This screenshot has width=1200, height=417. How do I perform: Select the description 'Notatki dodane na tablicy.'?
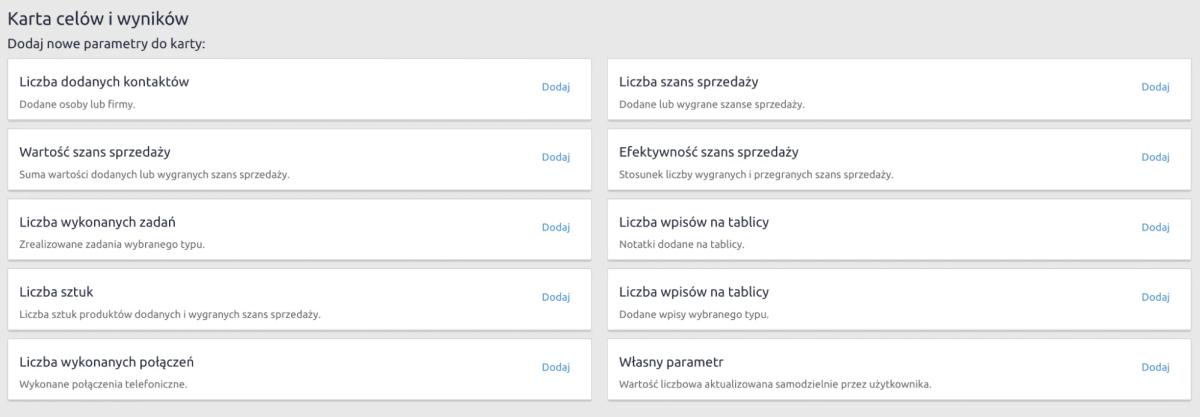coord(682,244)
